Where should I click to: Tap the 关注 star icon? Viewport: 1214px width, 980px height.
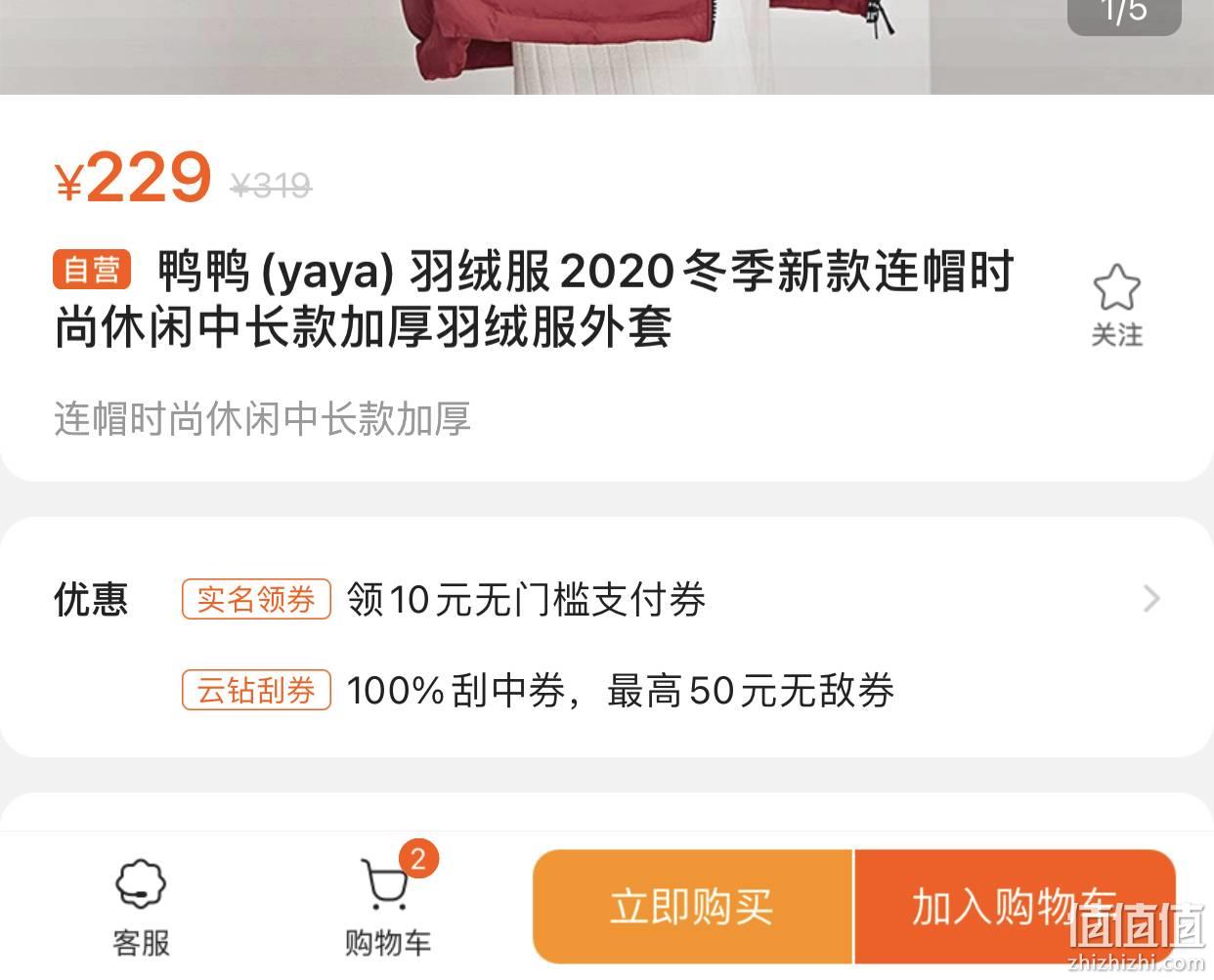click(1116, 287)
